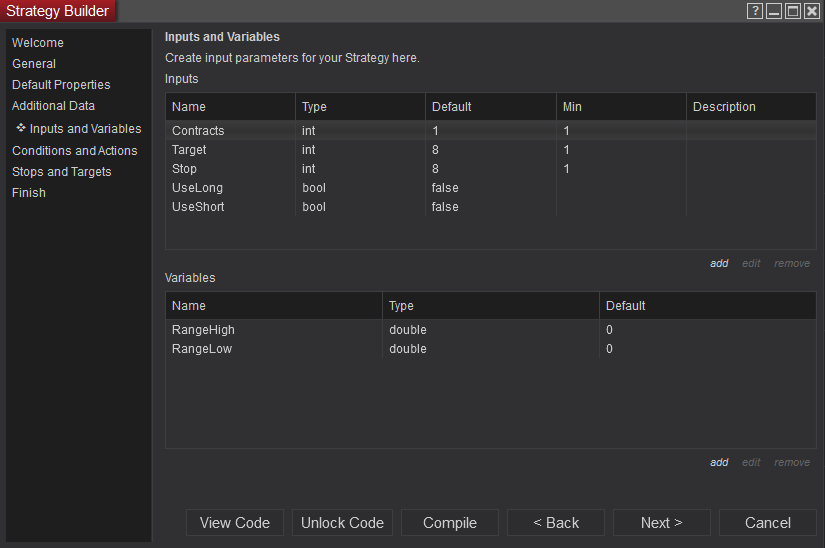Select the UseShort input row
825x548 pixels.
pos(198,207)
